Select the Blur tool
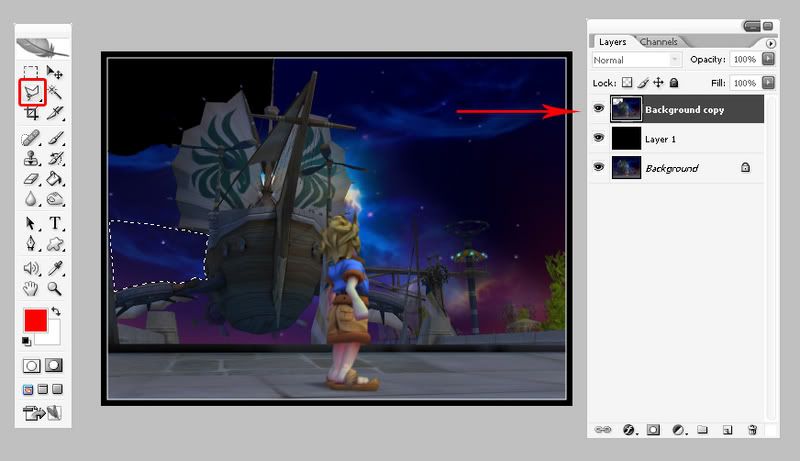 [31, 199]
